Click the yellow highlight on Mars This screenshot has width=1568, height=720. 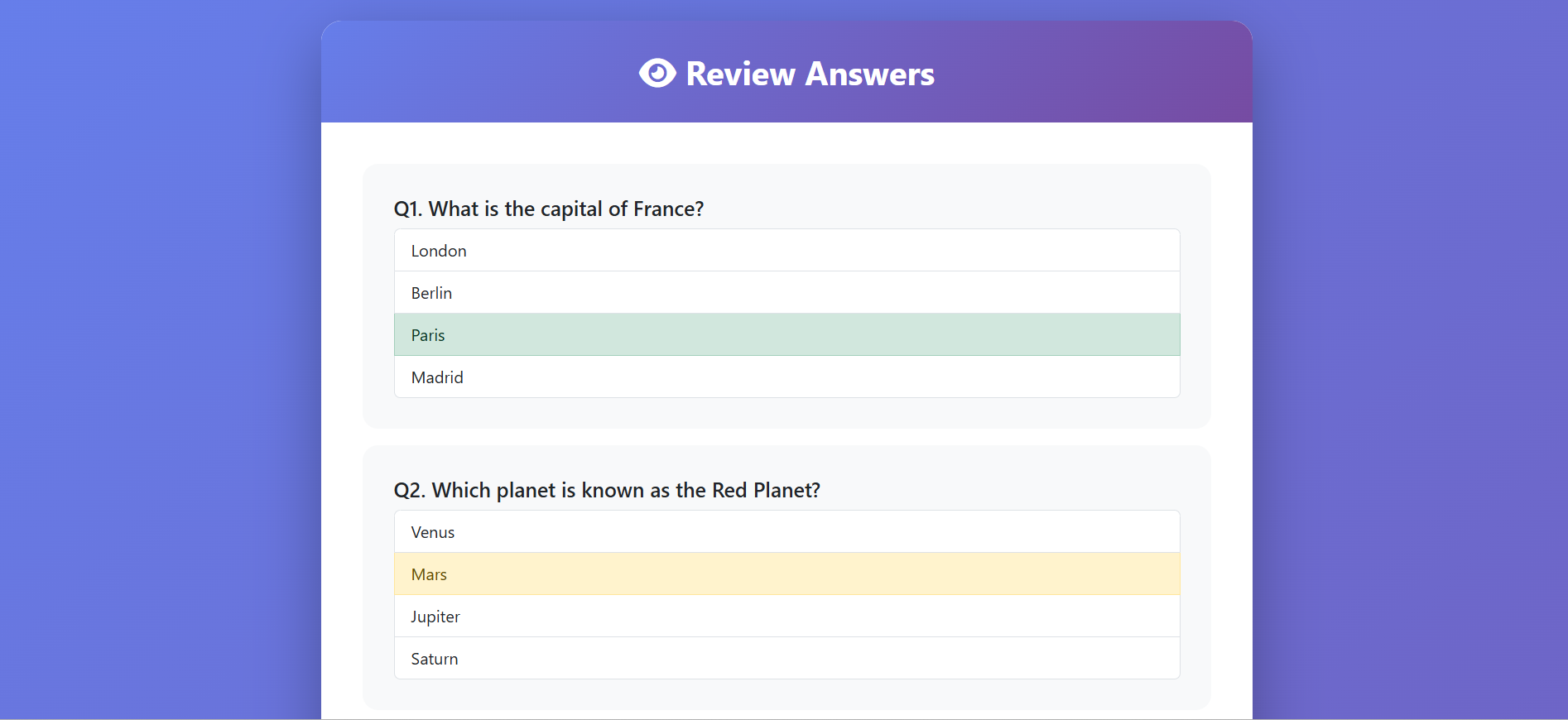(x=911, y=574)
